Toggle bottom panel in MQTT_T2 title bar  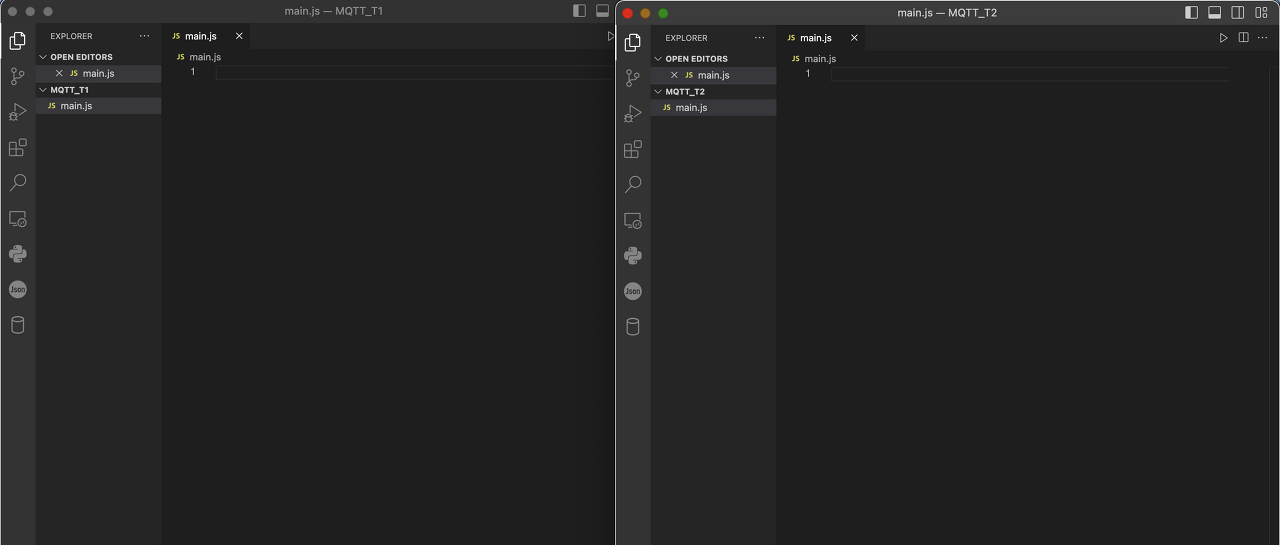[1214, 13]
